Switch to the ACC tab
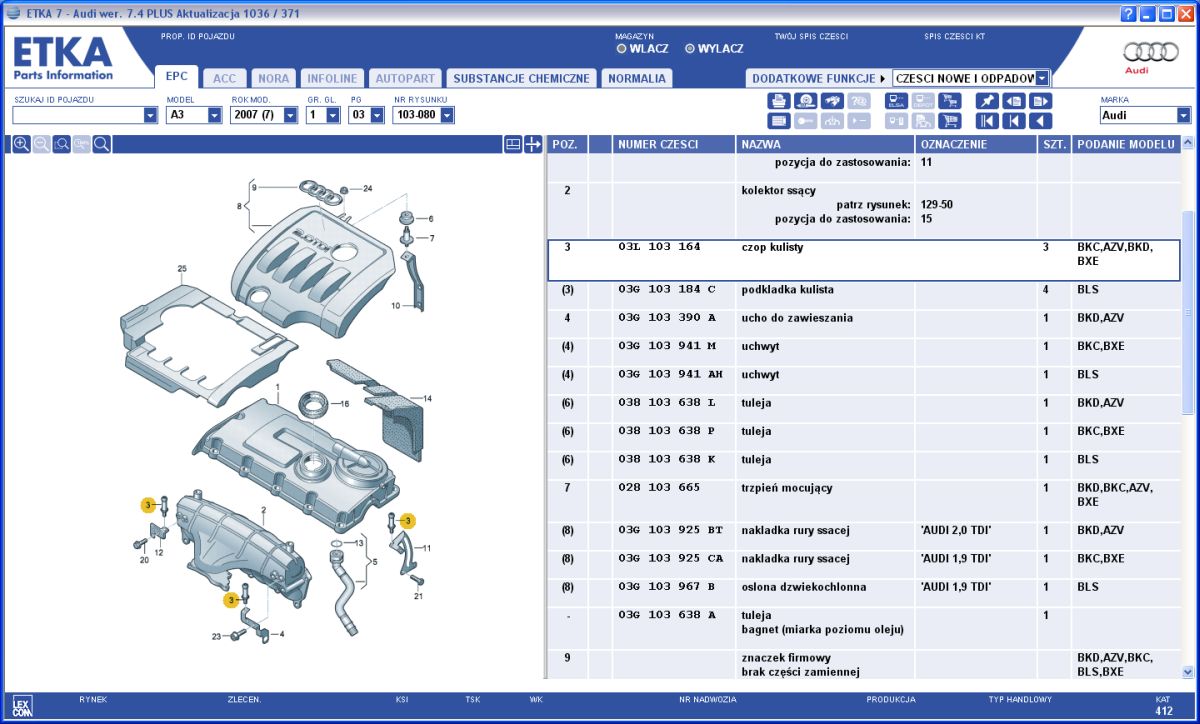 click(x=225, y=78)
